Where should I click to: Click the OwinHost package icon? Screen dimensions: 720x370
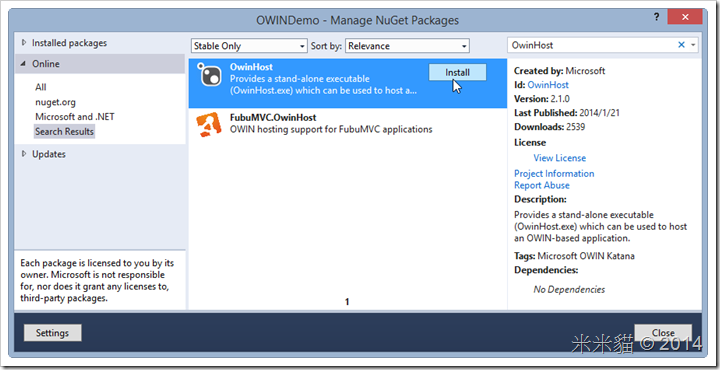coord(208,74)
